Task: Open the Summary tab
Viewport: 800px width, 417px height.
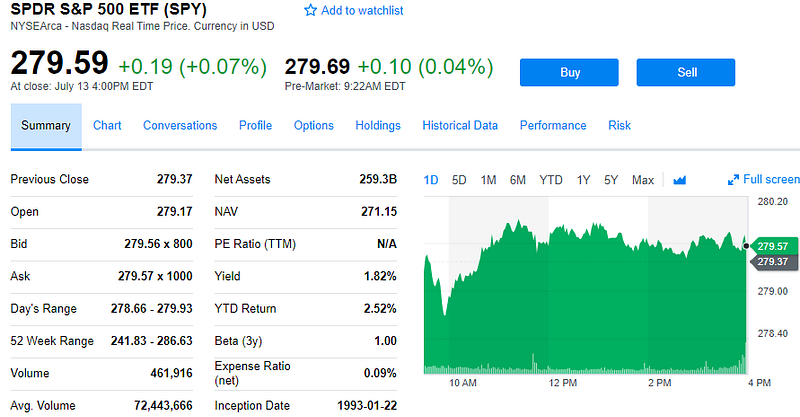Action: (x=46, y=126)
